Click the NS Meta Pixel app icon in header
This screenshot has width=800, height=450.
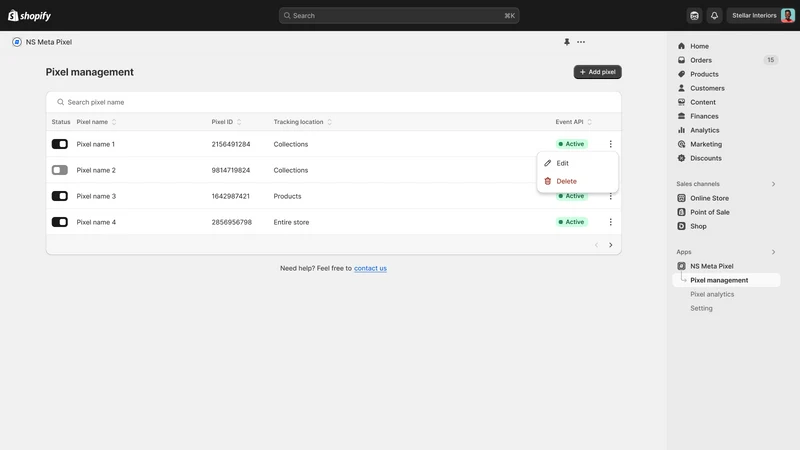click(x=17, y=42)
